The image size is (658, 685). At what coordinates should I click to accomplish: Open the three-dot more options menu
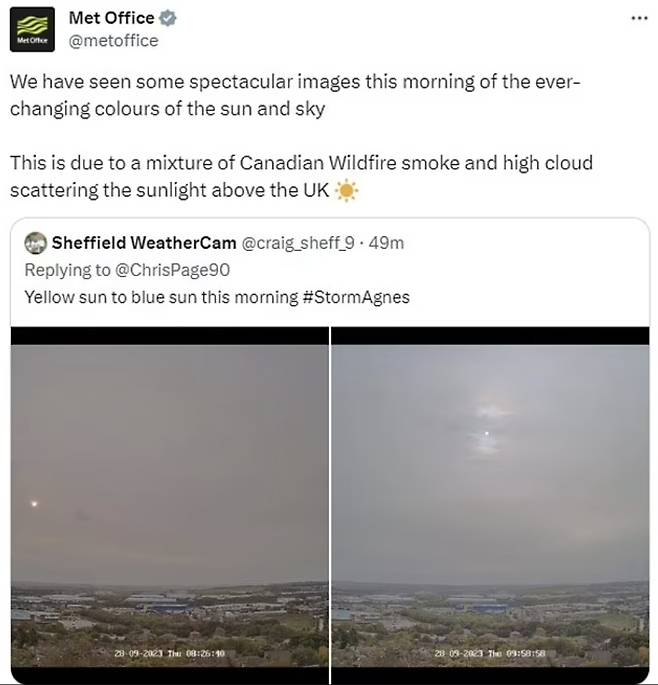coord(638,18)
